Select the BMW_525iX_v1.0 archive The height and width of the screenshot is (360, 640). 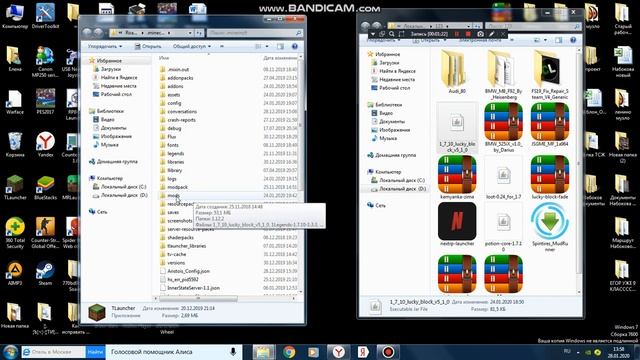503,127
